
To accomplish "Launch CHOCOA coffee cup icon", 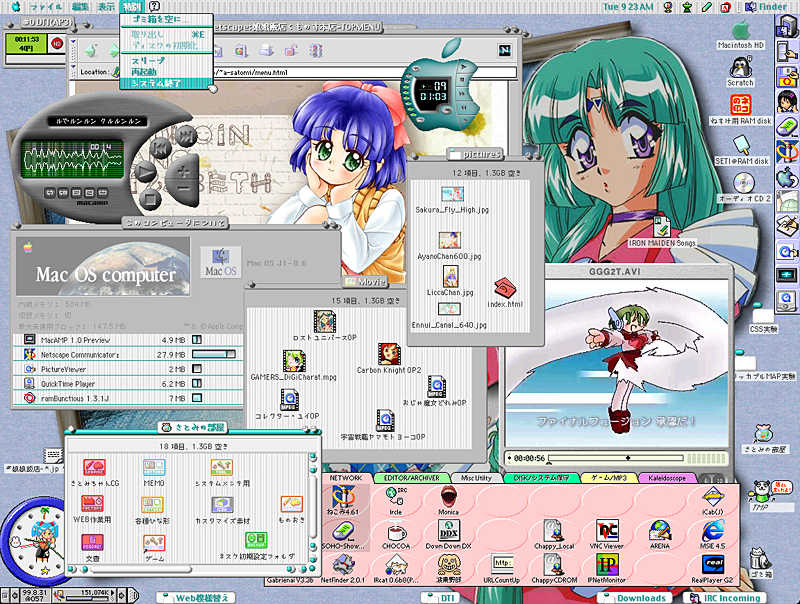I will (396, 532).
